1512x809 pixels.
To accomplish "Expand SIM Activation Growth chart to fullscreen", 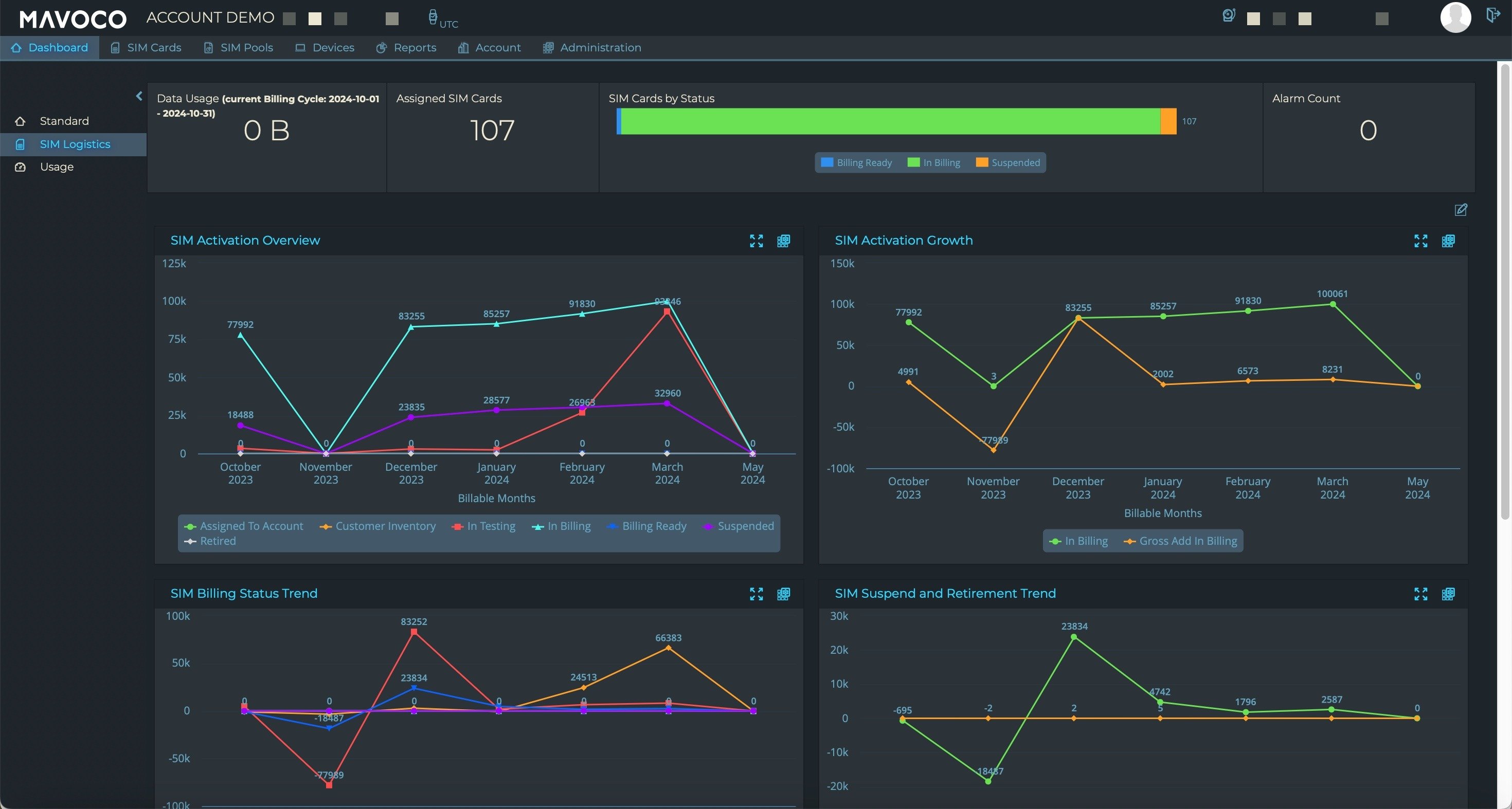I will tap(1421, 241).
